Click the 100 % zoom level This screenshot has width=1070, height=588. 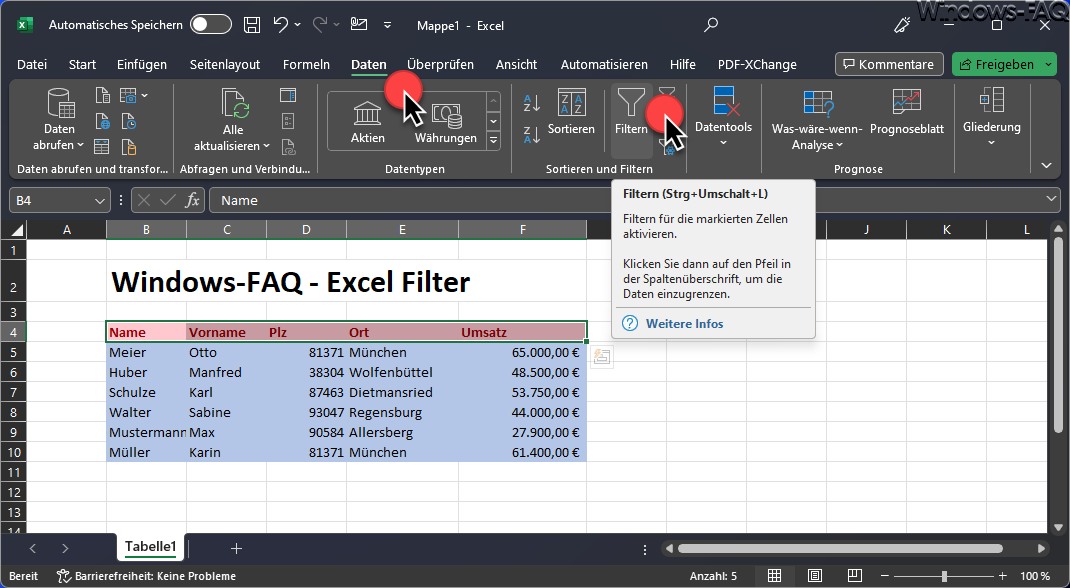point(1035,576)
